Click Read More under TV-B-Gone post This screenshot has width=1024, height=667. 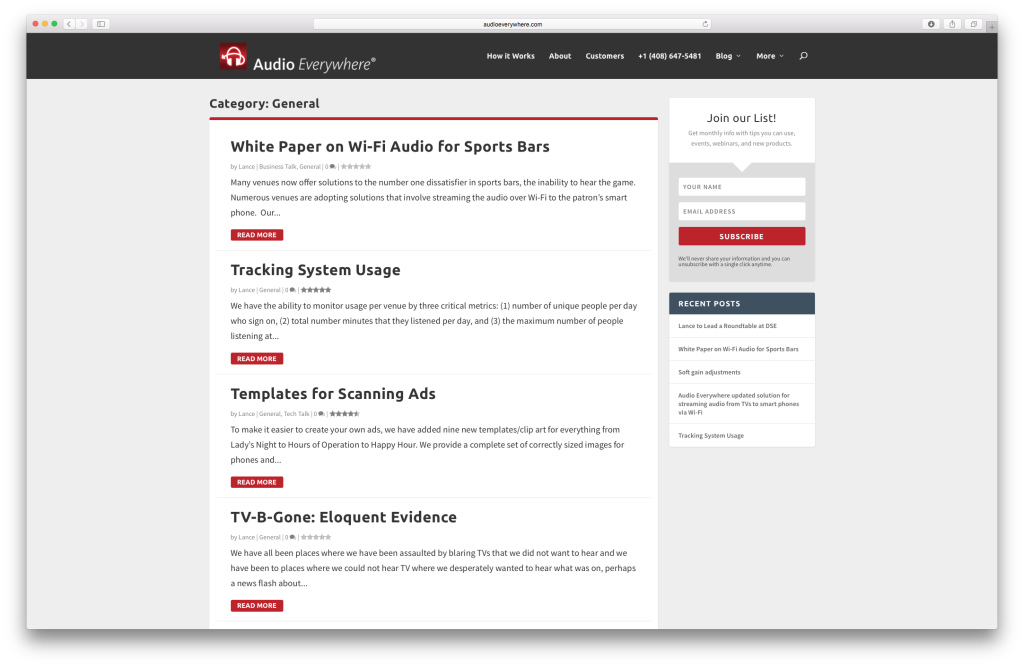point(257,606)
